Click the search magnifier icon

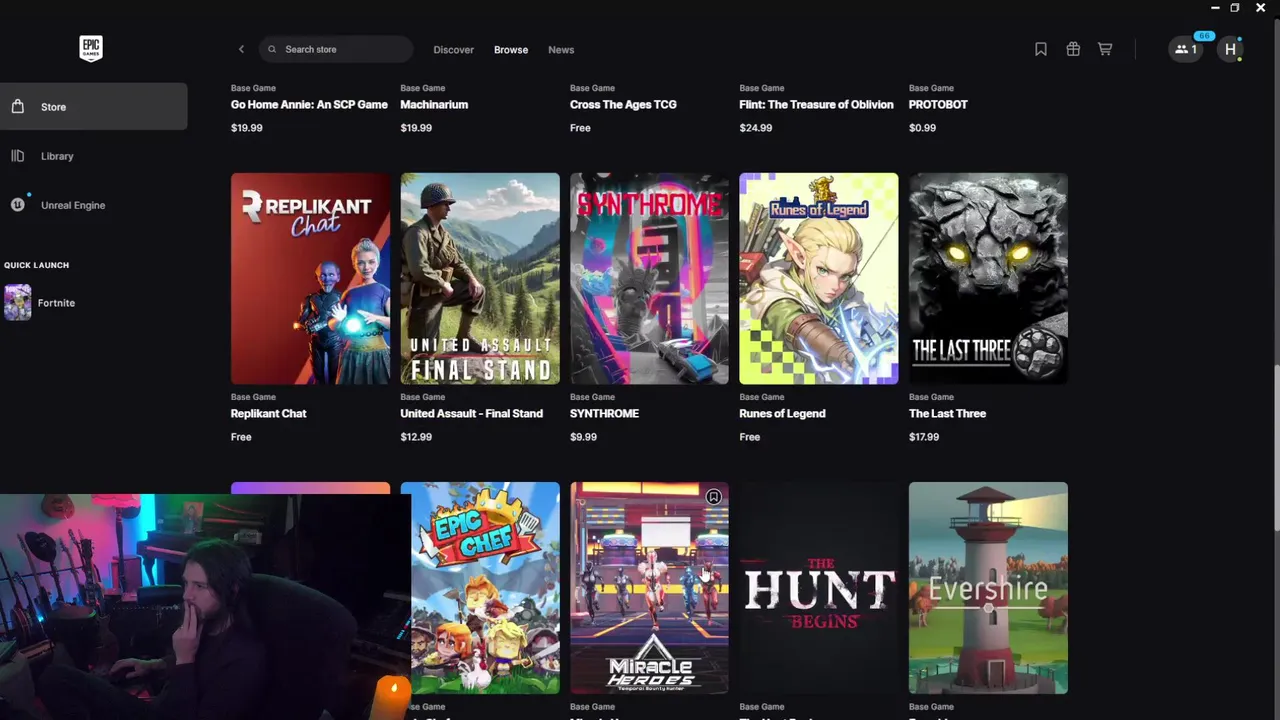tap(272, 49)
